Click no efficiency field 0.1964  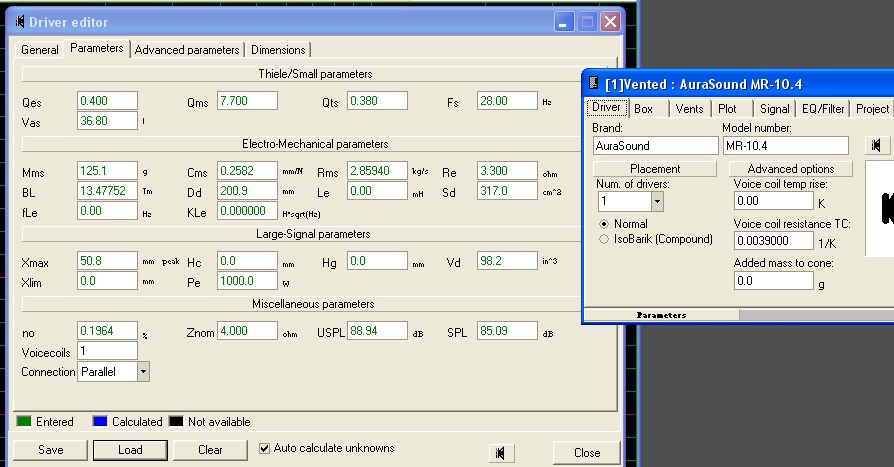tap(107, 331)
